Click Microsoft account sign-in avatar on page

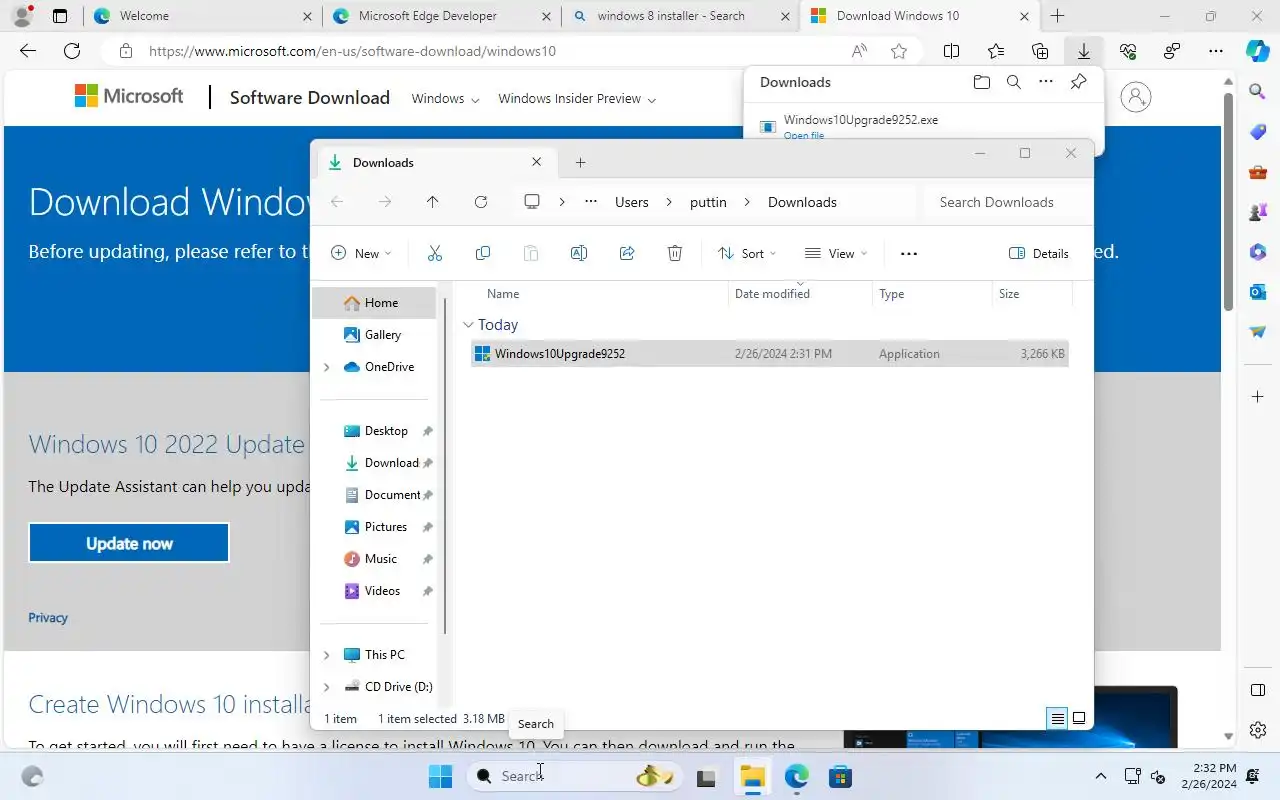1136,97
